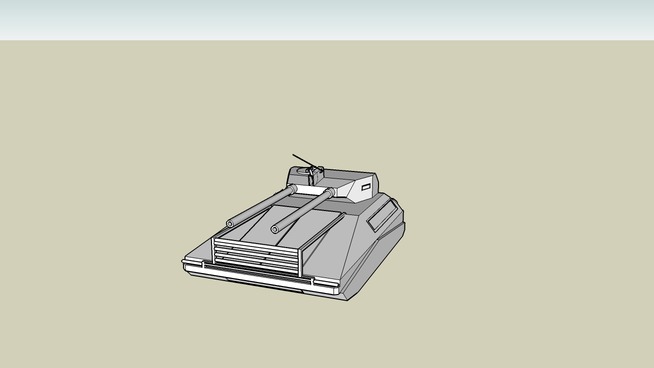654x368 pixels.
Task: Select the muzzle opening of the left barrel
Action: pos(230,224)
